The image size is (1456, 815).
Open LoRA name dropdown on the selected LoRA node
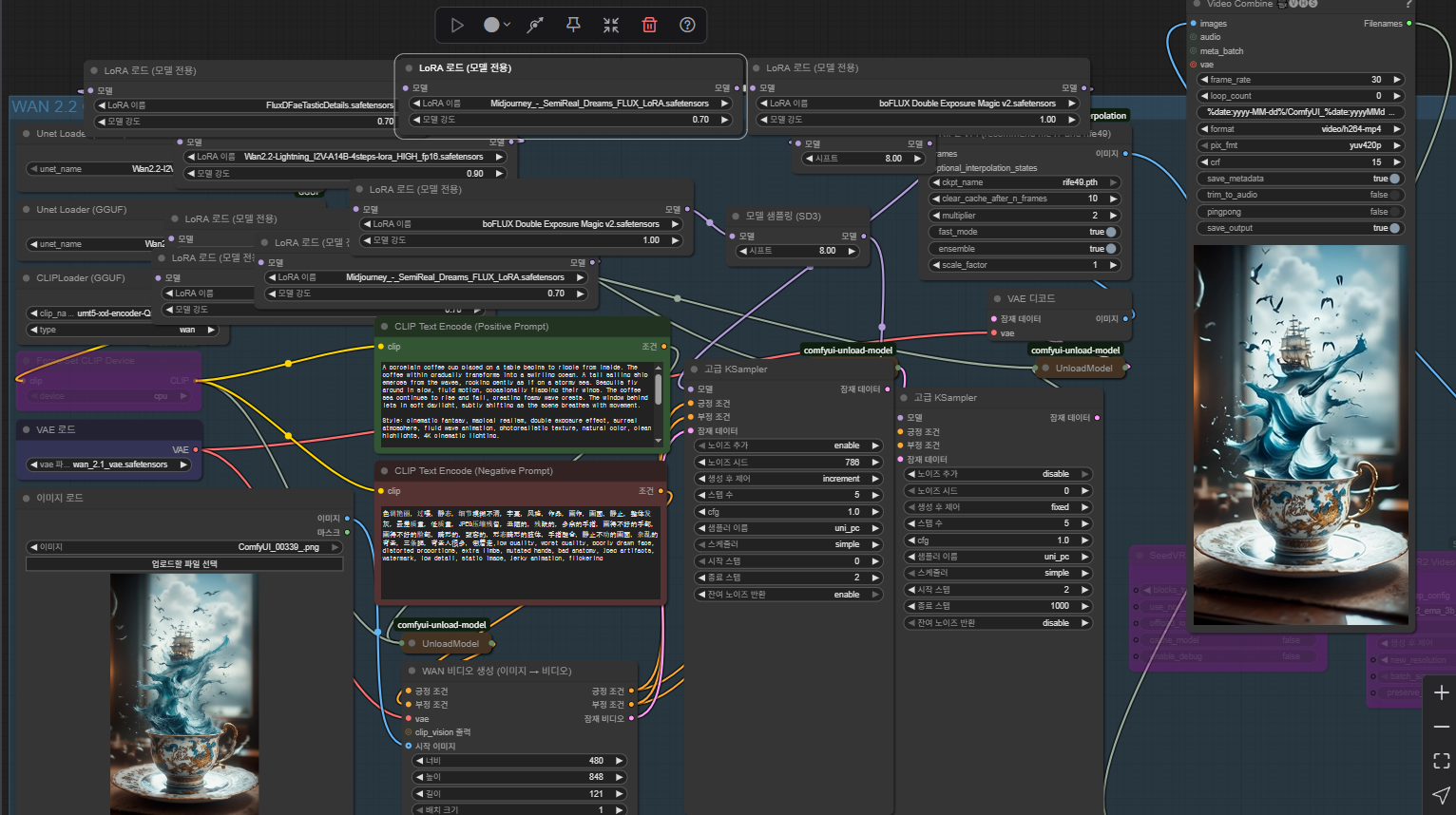pyautogui.click(x=570, y=104)
